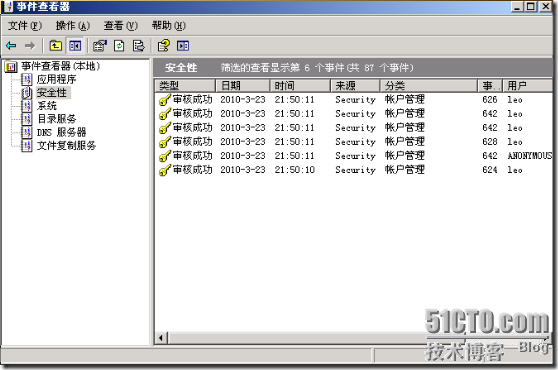Sort by the 用户 column header
Screen dimensions: 558x370
pos(527,86)
